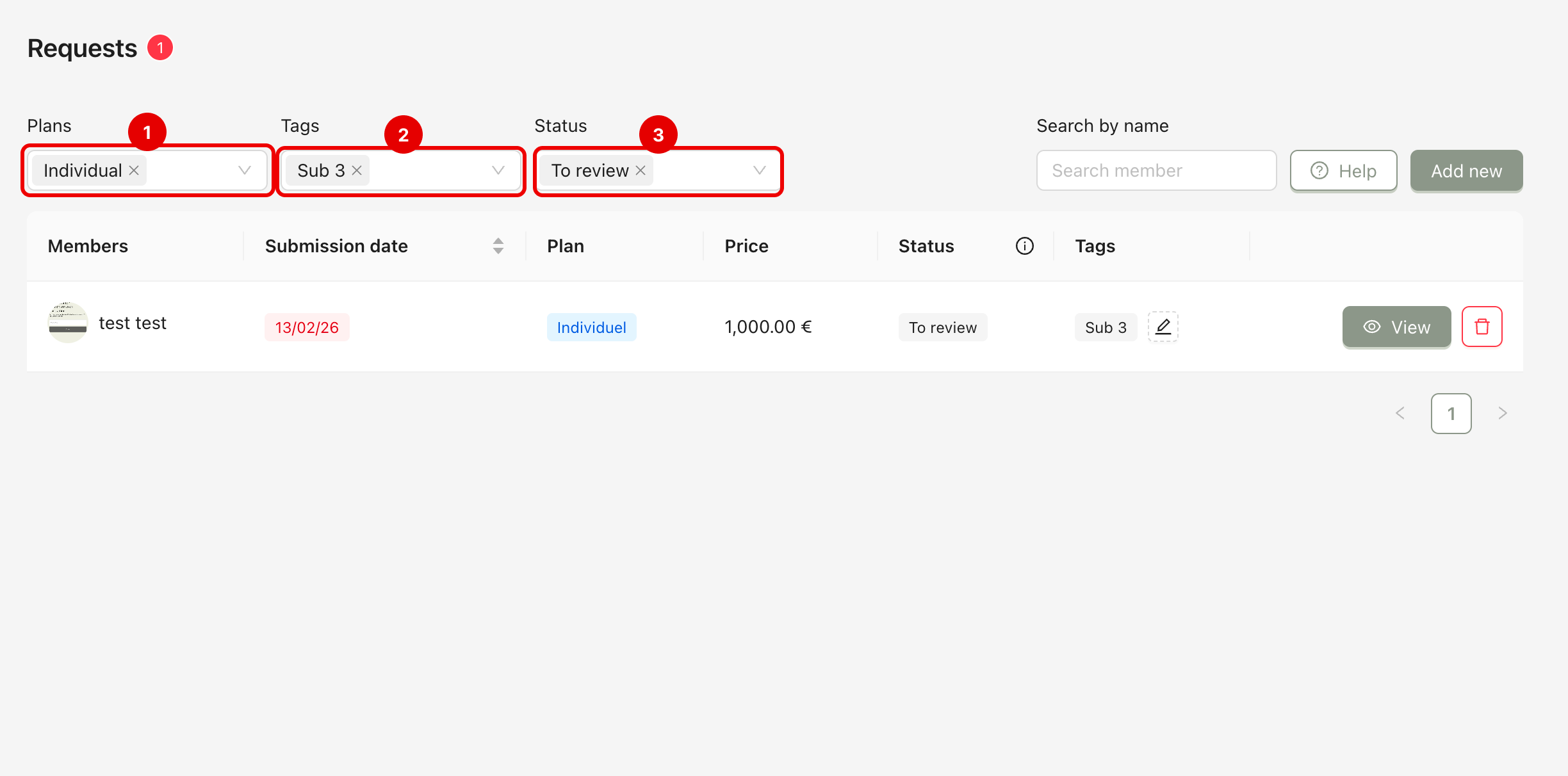
Task: Focus the Search member field
Action: (1156, 171)
